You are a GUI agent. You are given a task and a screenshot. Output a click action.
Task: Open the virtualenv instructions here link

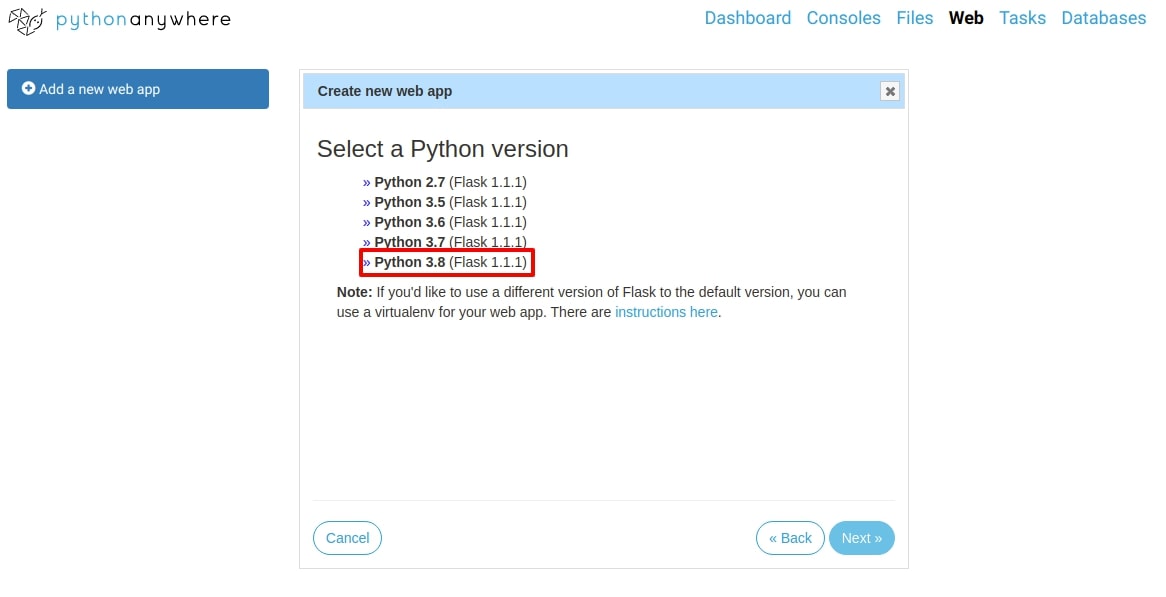pyautogui.click(x=666, y=312)
